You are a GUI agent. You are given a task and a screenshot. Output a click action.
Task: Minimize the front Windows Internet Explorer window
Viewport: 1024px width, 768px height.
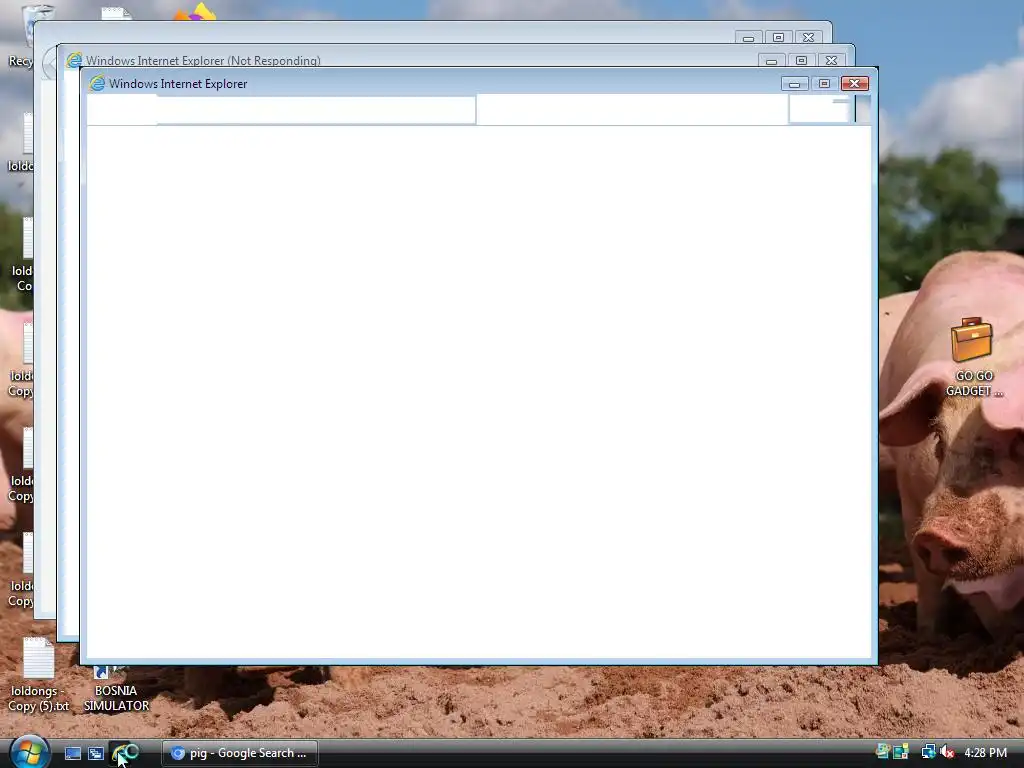point(794,84)
